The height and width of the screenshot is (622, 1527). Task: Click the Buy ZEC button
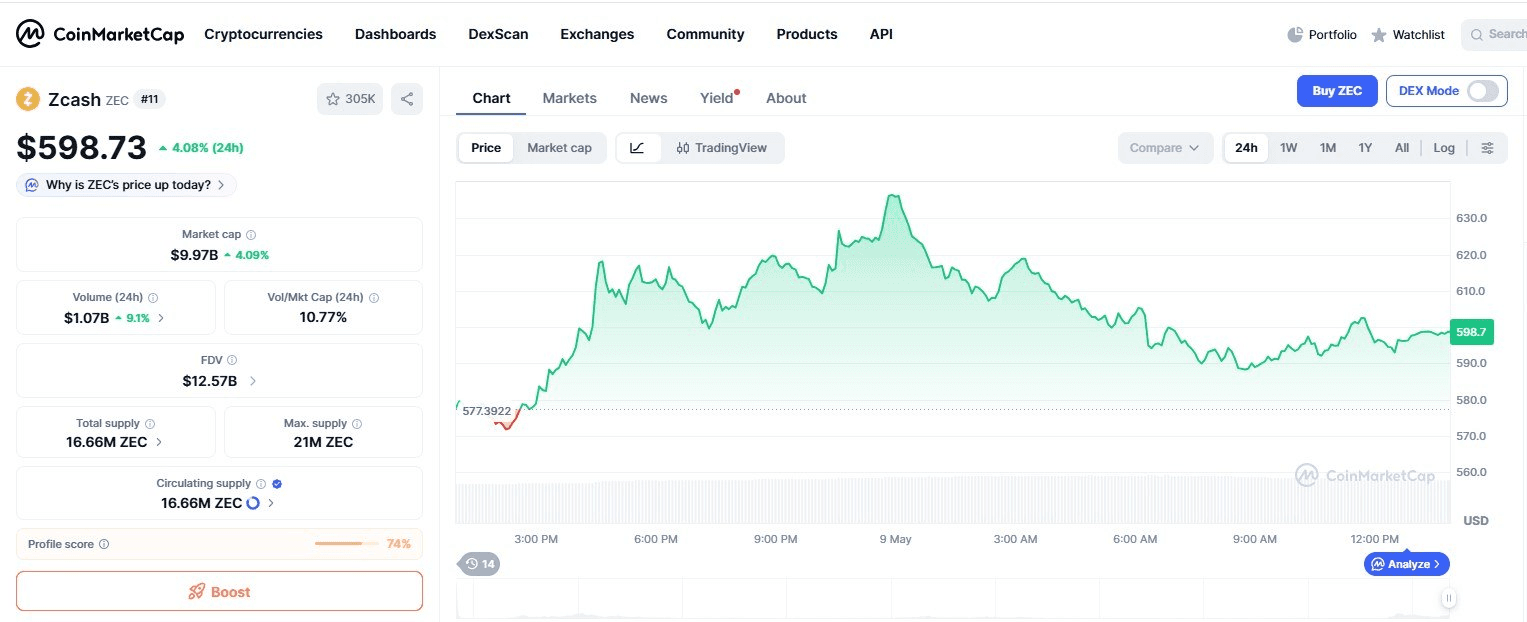pos(1337,91)
